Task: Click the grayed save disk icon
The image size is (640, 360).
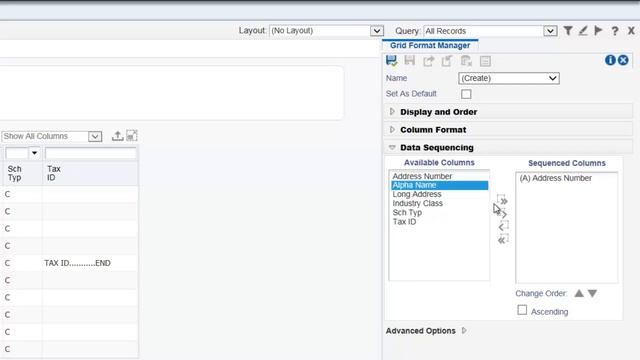Action: 409,61
